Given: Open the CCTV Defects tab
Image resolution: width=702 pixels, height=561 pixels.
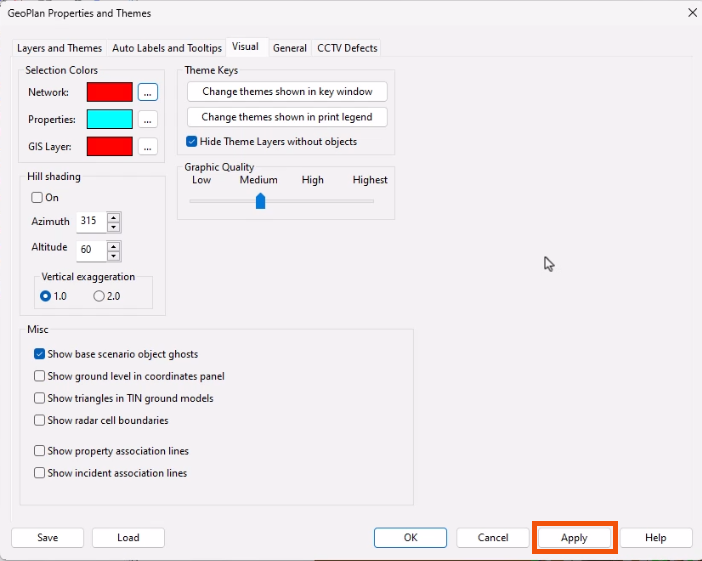Looking at the screenshot, I should [347, 48].
